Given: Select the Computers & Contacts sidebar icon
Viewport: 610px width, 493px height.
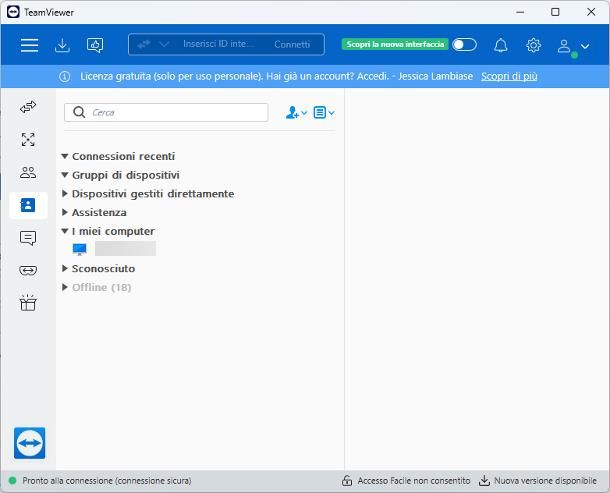Looking at the screenshot, I should (x=28, y=205).
